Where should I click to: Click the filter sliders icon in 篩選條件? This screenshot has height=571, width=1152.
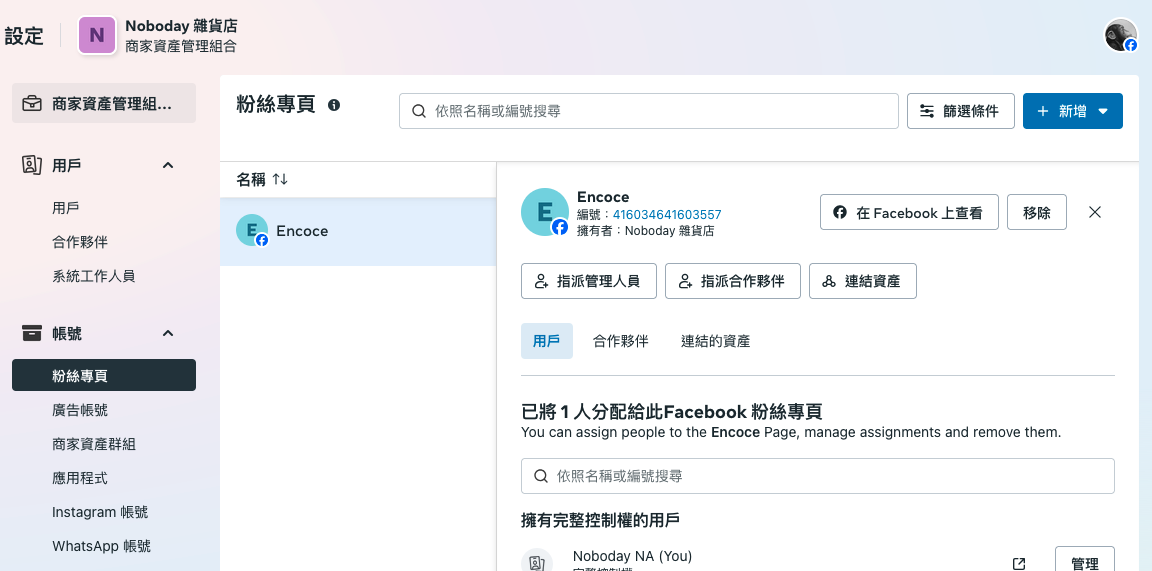(x=928, y=111)
